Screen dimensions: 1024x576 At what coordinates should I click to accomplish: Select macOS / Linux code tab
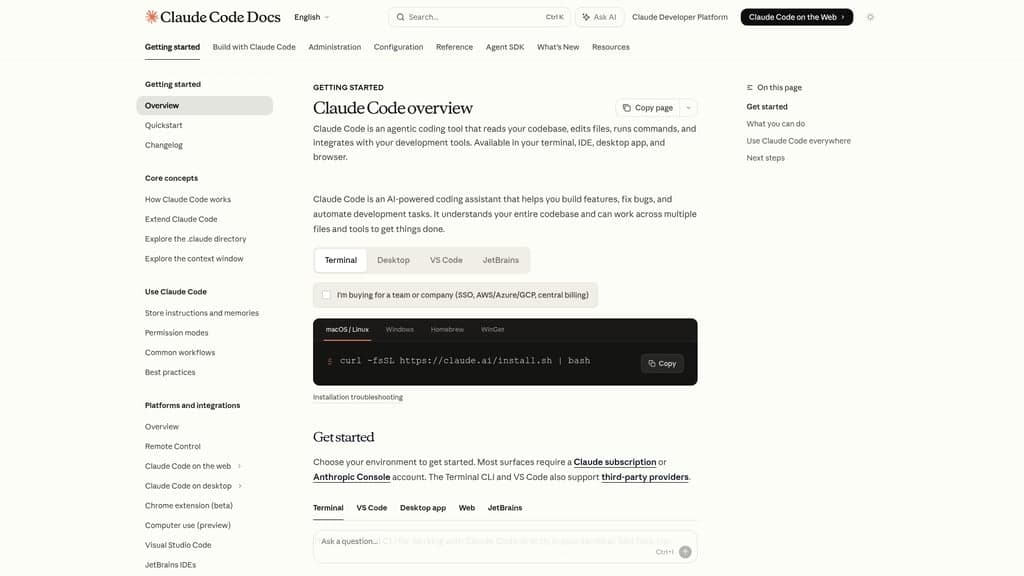click(x=347, y=330)
